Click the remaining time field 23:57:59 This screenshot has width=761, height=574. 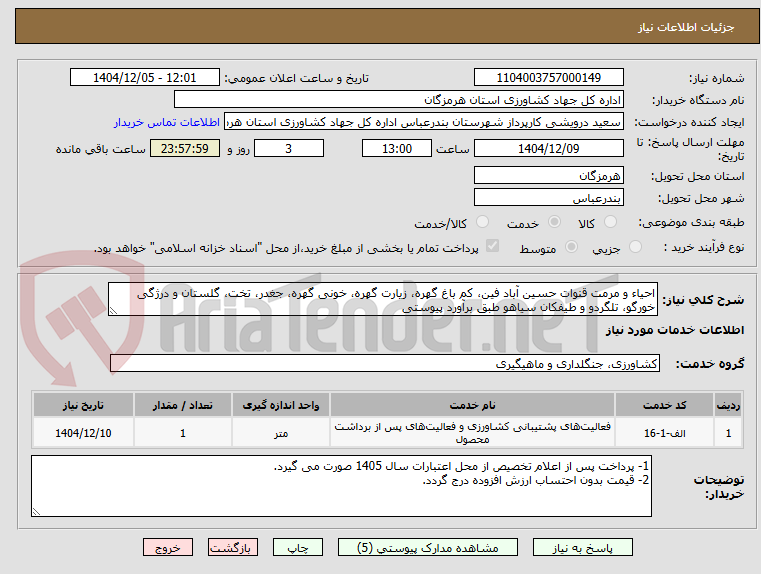click(x=185, y=148)
